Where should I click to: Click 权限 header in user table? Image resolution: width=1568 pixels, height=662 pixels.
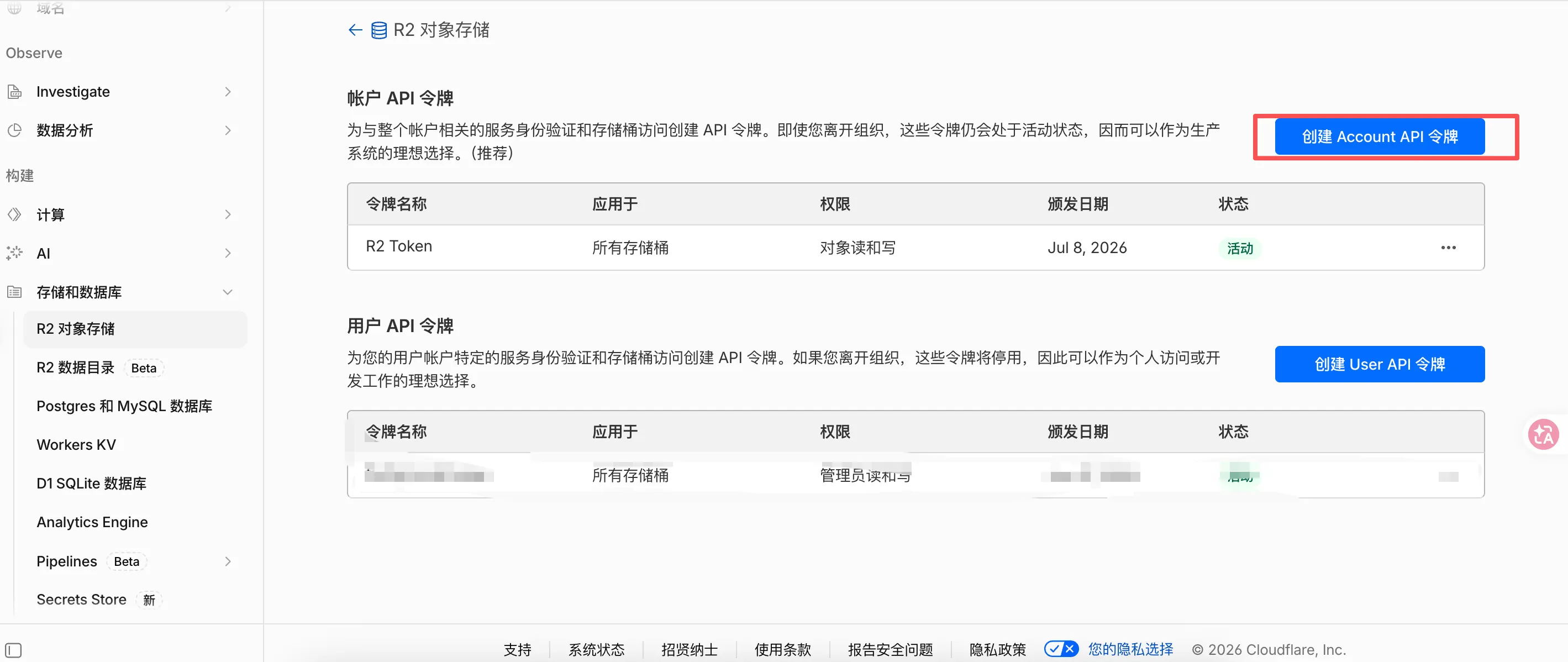pos(835,432)
